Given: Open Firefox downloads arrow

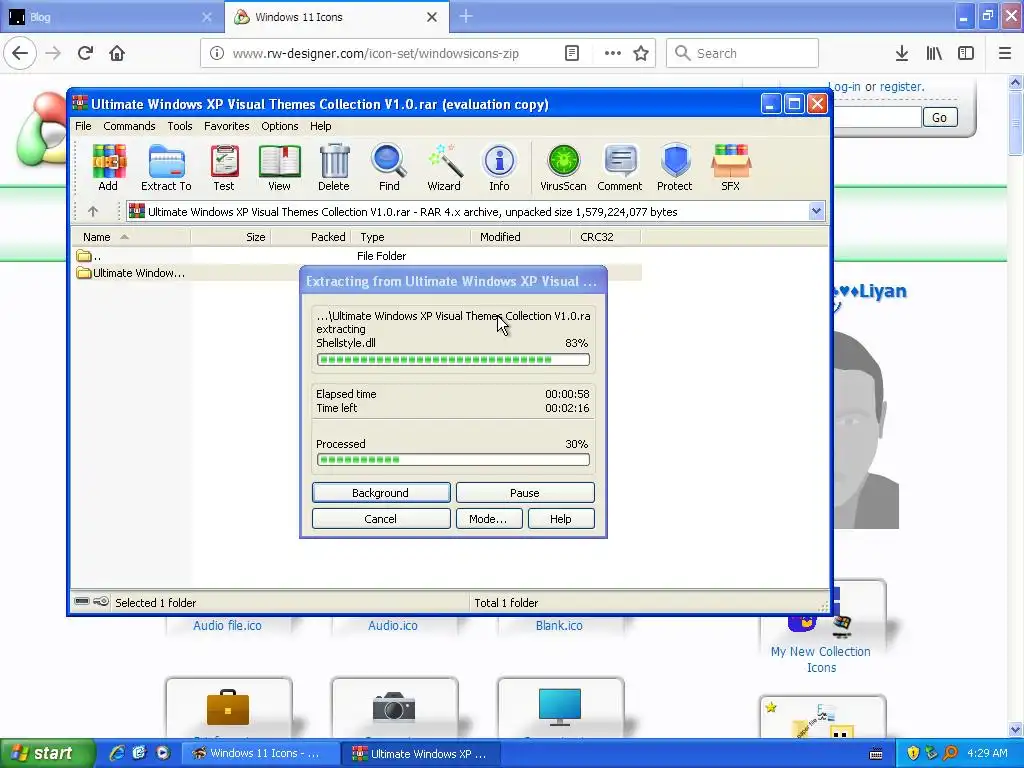Looking at the screenshot, I should pyautogui.click(x=902, y=54).
